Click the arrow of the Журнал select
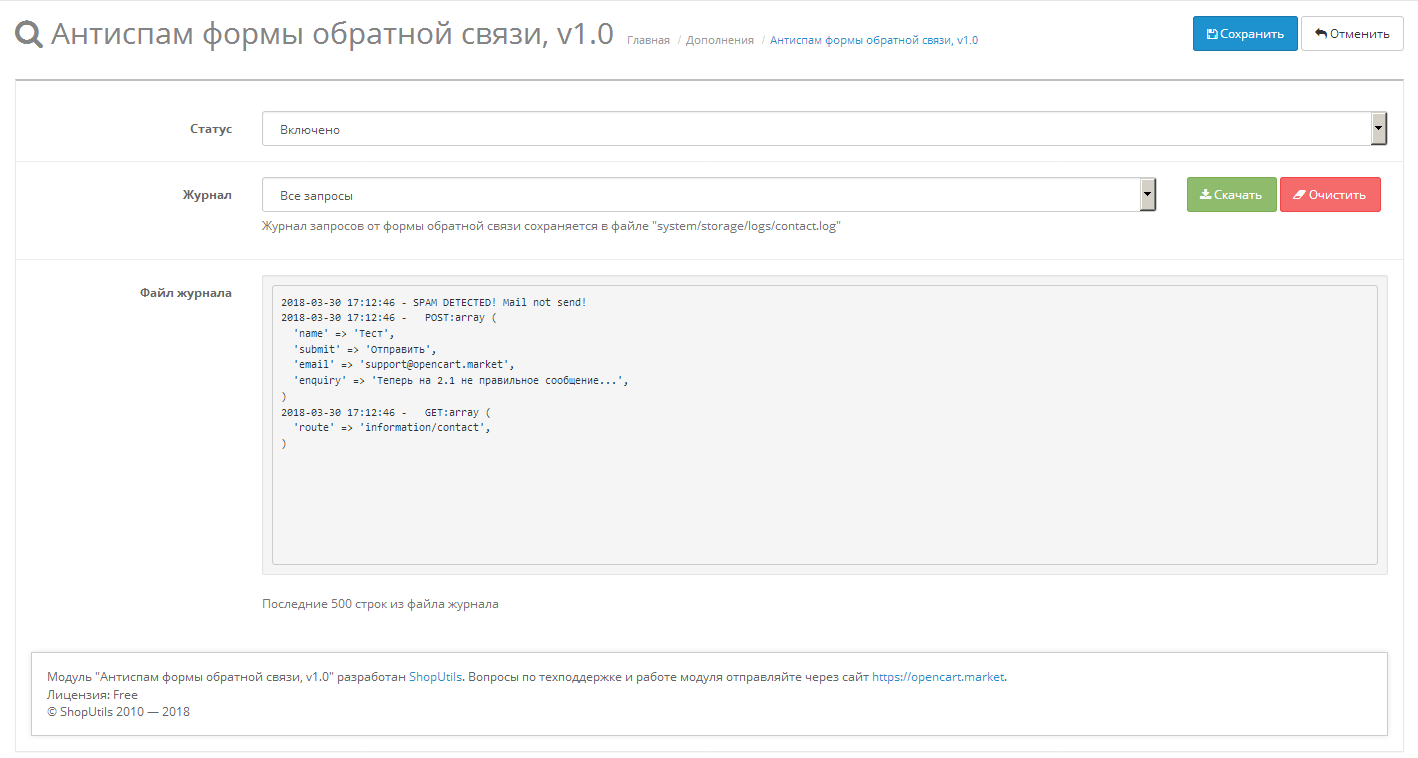Viewport: 1418px width, 758px height. pyautogui.click(x=1148, y=195)
